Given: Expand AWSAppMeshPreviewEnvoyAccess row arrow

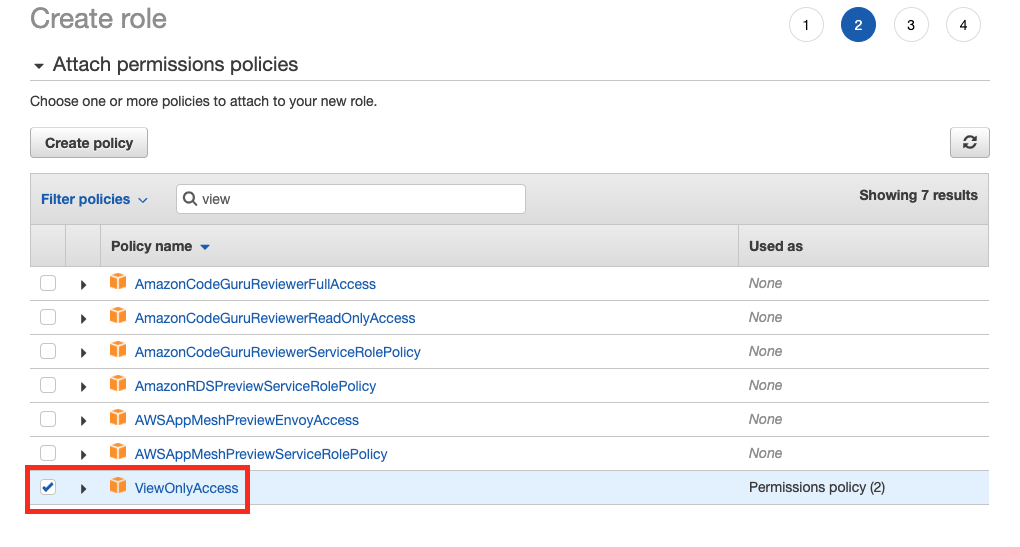Looking at the screenshot, I should 83,421.
